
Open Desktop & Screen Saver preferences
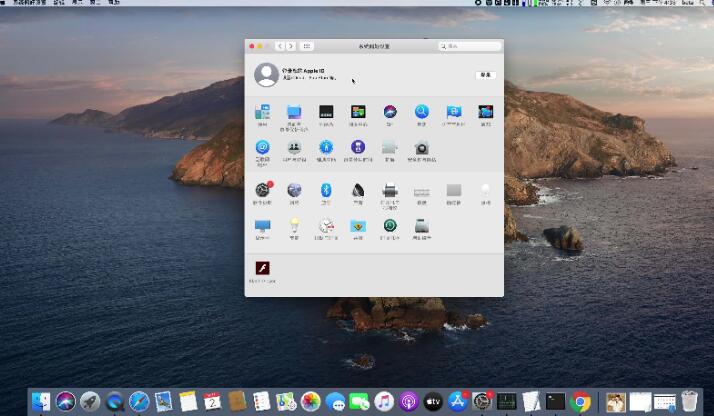pos(294,112)
